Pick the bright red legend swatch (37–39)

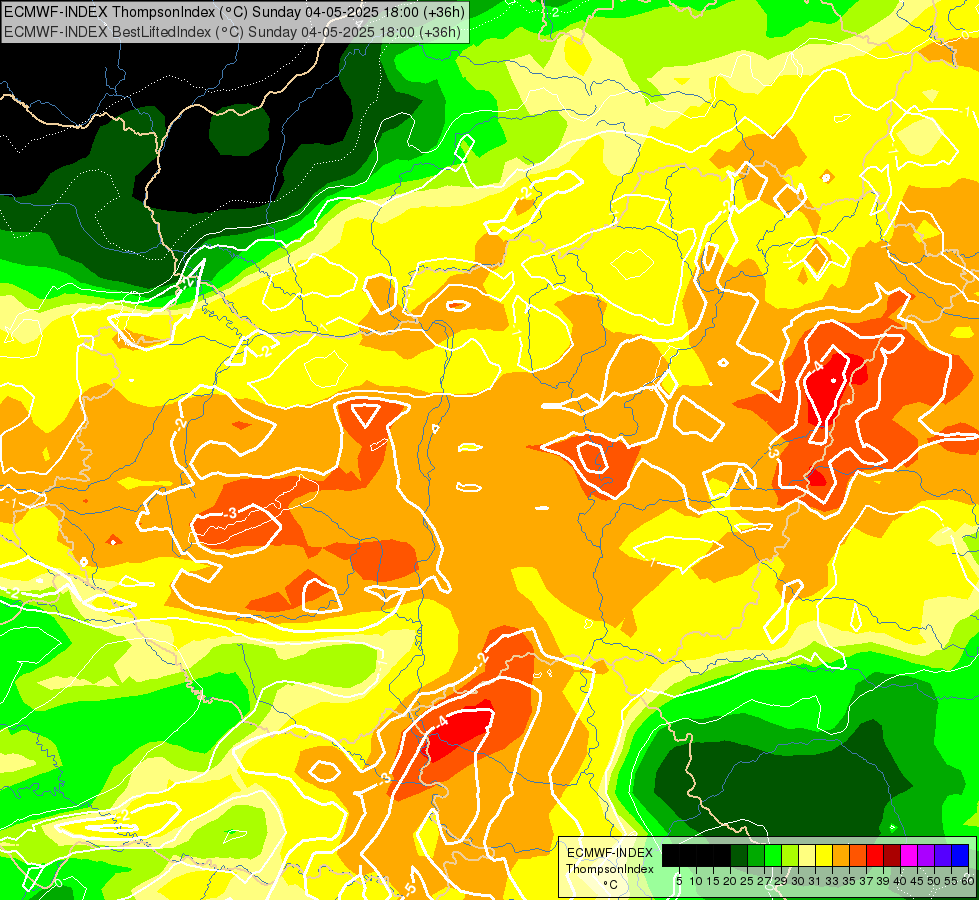tap(875, 856)
